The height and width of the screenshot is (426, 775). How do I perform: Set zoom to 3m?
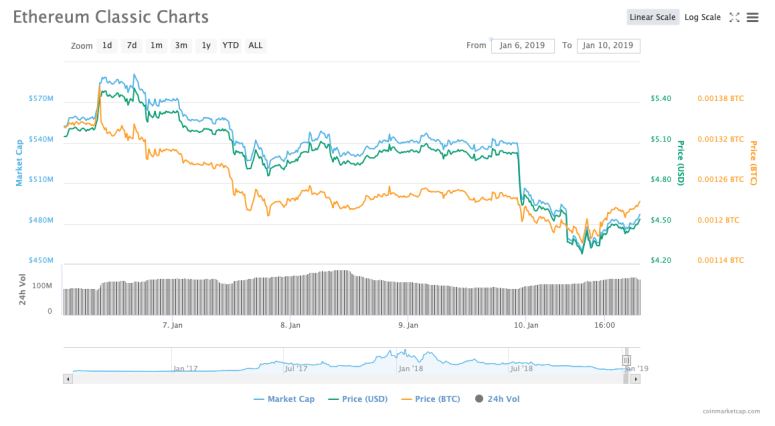[x=181, y=45]
